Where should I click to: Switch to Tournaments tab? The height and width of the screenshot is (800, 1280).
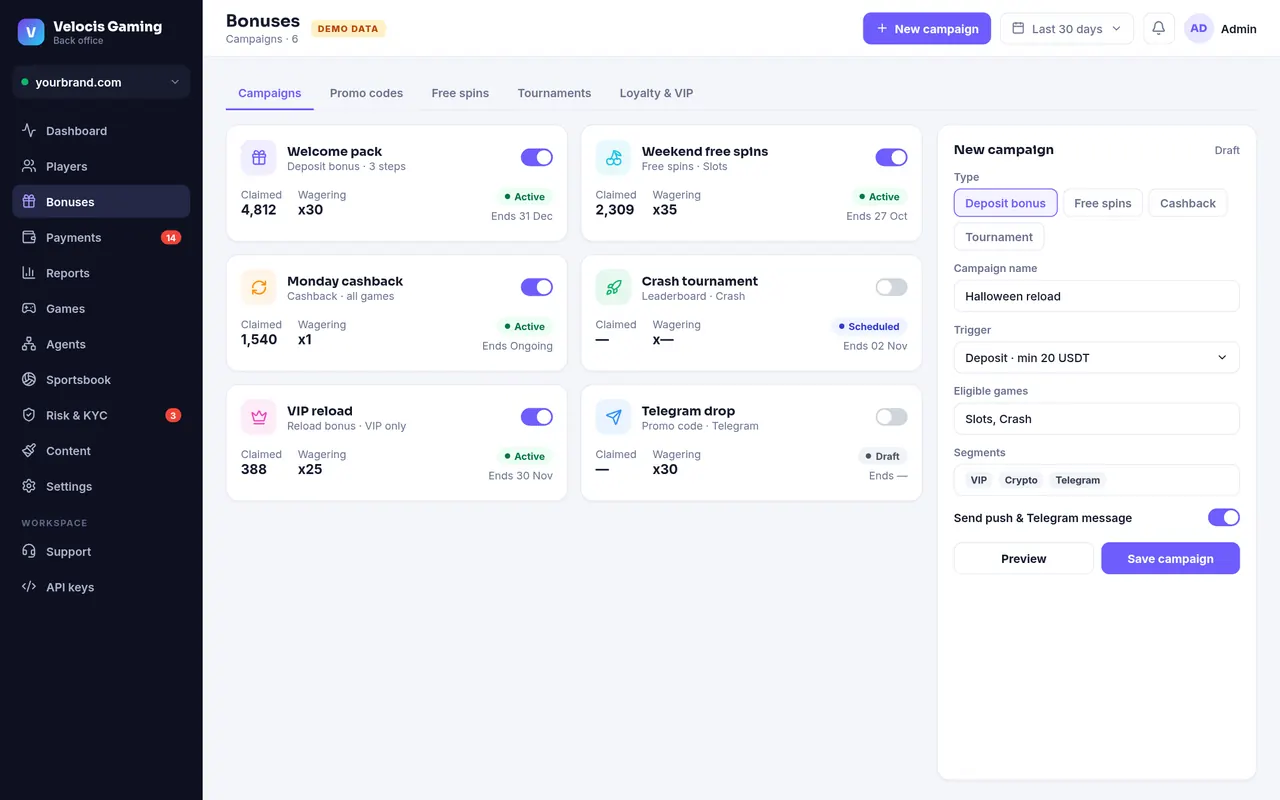click(554, 93)
